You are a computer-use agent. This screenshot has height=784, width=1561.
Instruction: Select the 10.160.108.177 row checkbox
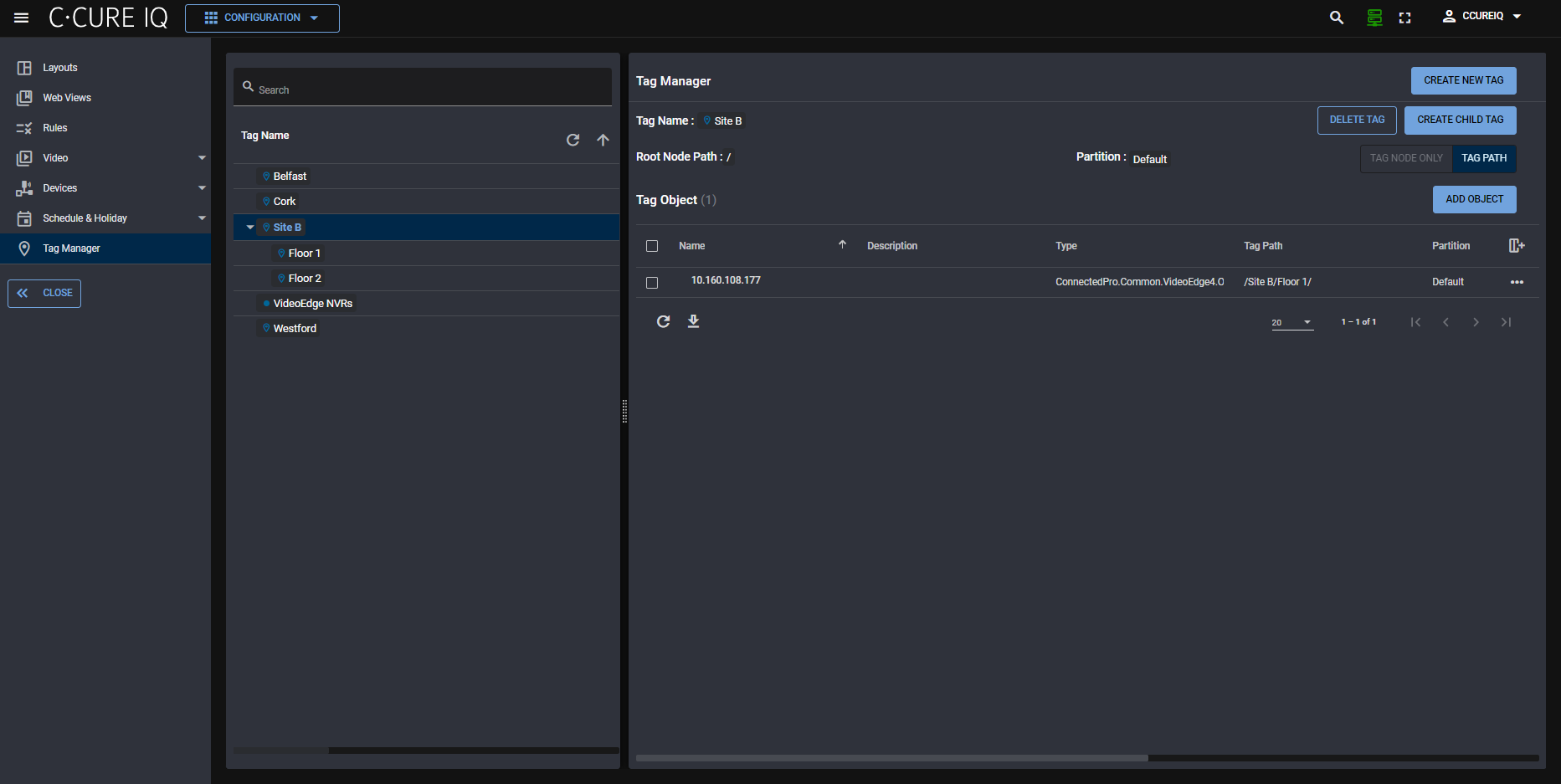pos(652,283)
